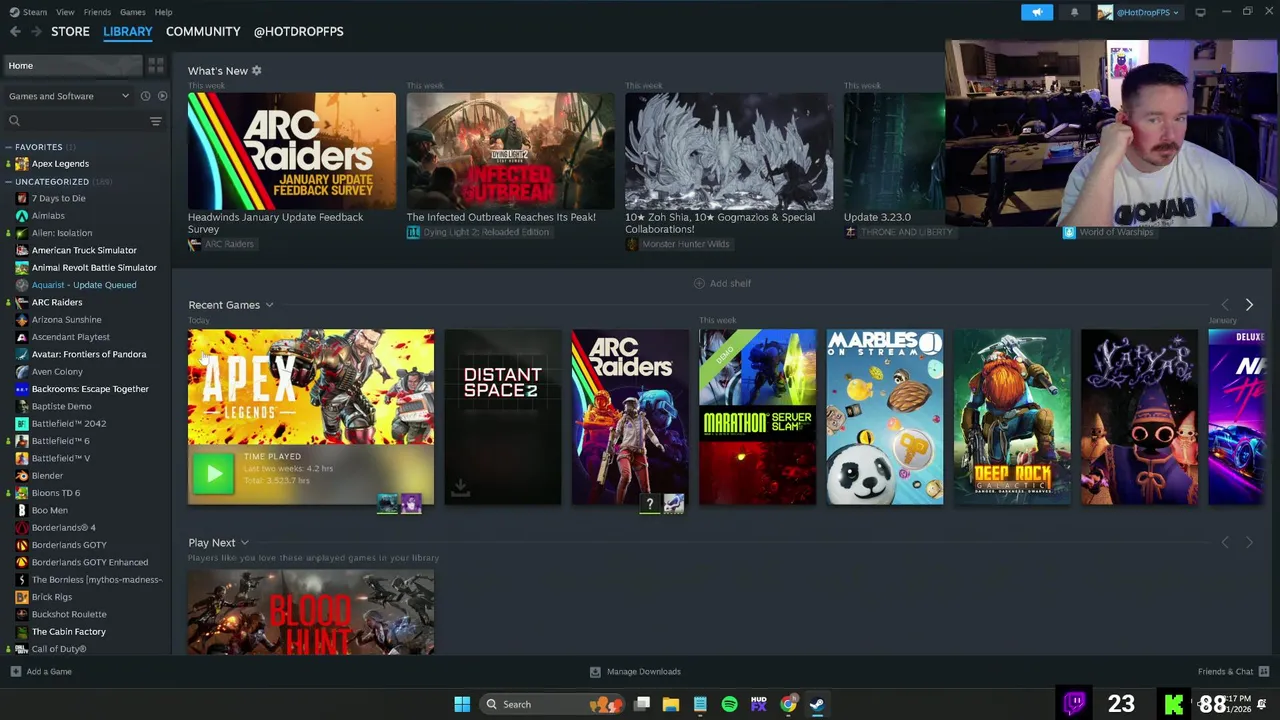Select Deep Rock Galactic game tile

click(x=1012, y=417)
